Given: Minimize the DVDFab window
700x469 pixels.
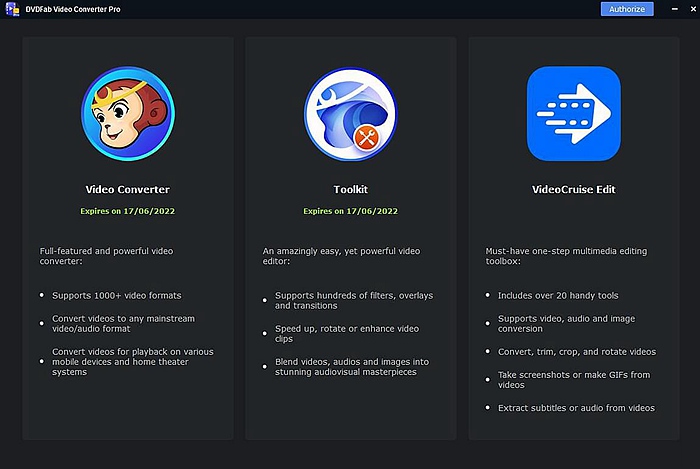Looking at the screenshot, I should click(x=675, y=9).
